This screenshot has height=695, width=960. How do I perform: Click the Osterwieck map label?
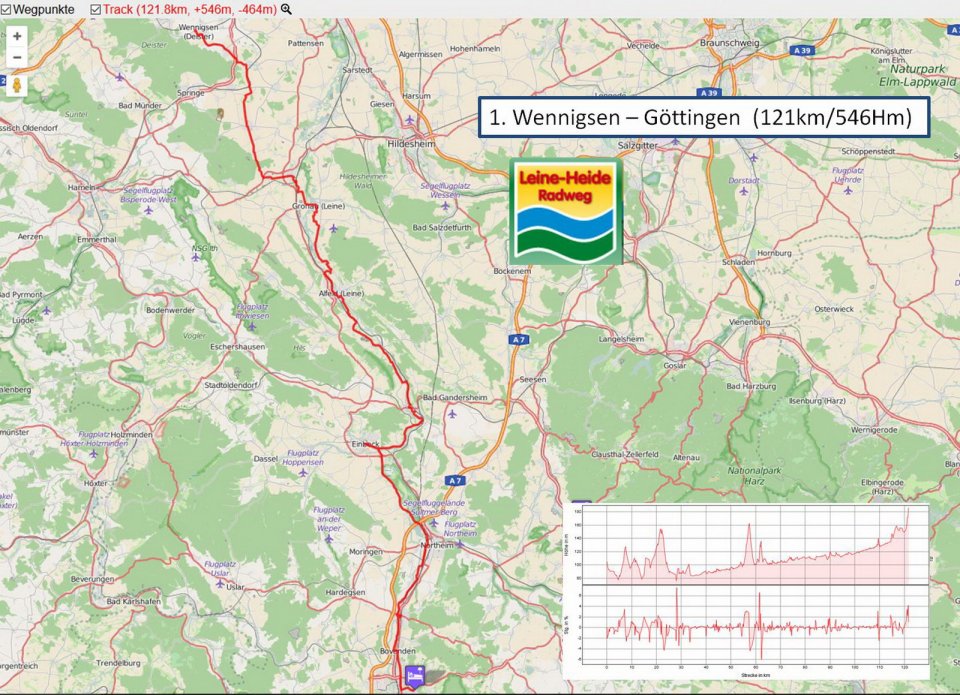point(834,309)
